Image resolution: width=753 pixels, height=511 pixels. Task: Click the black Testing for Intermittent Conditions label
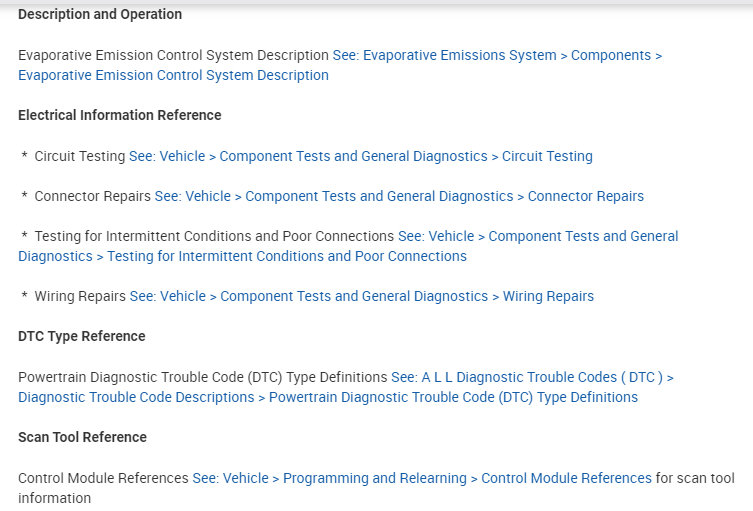214,237
